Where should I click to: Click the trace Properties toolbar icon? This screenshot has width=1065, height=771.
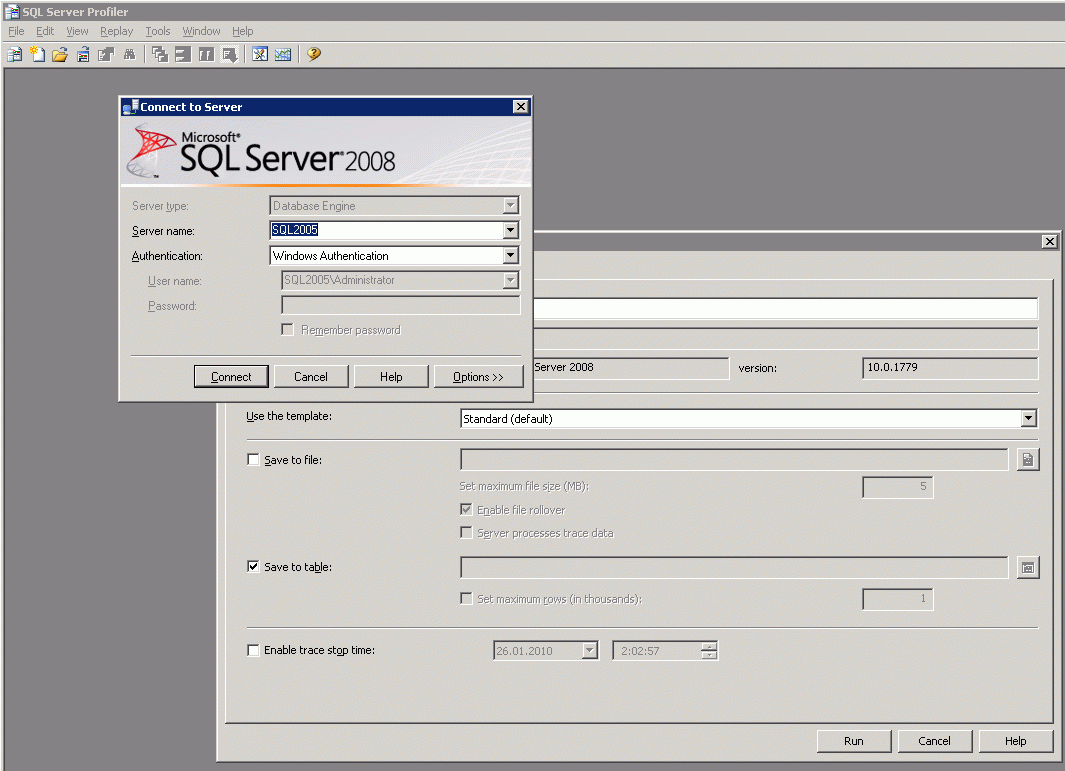tap(106, 54)
